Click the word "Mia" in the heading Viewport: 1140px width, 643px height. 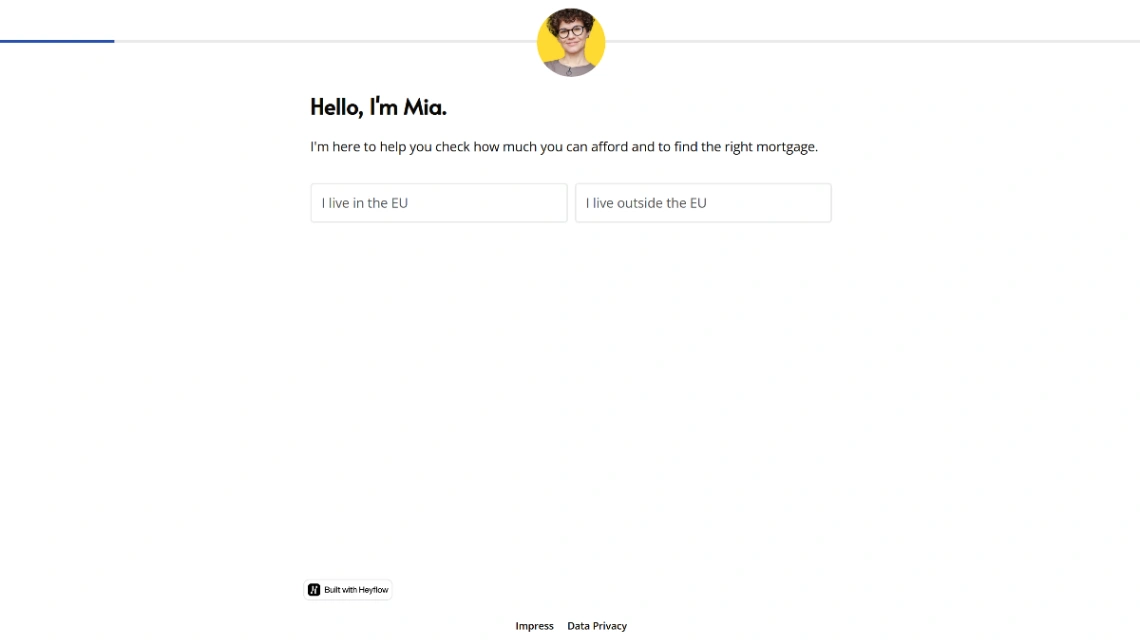(x=423, y=107)
